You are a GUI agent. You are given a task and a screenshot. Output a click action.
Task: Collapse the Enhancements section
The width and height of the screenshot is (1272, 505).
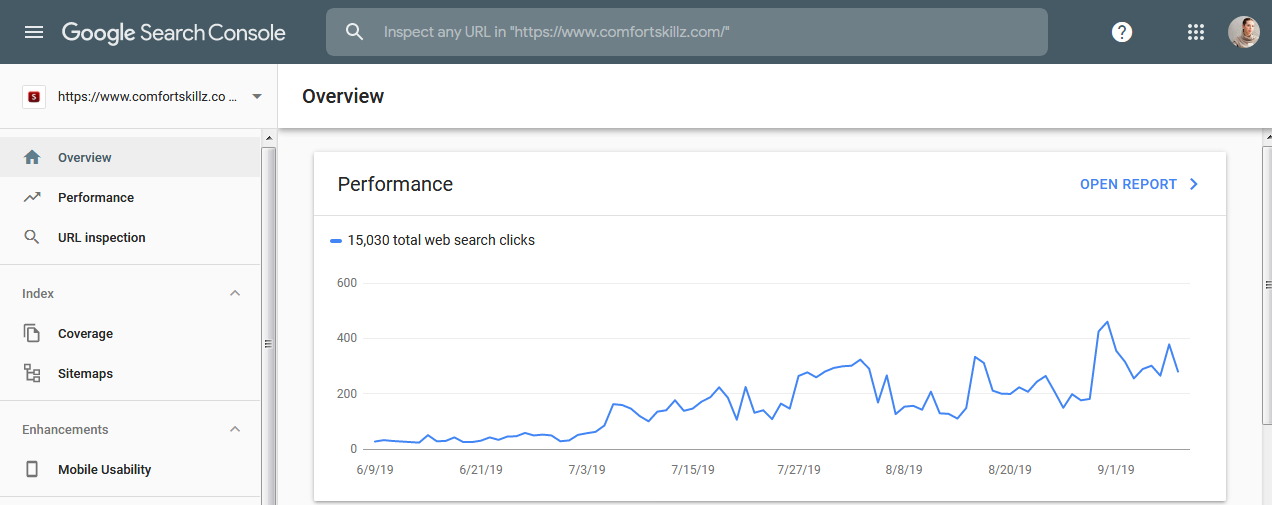click(235, 429)
